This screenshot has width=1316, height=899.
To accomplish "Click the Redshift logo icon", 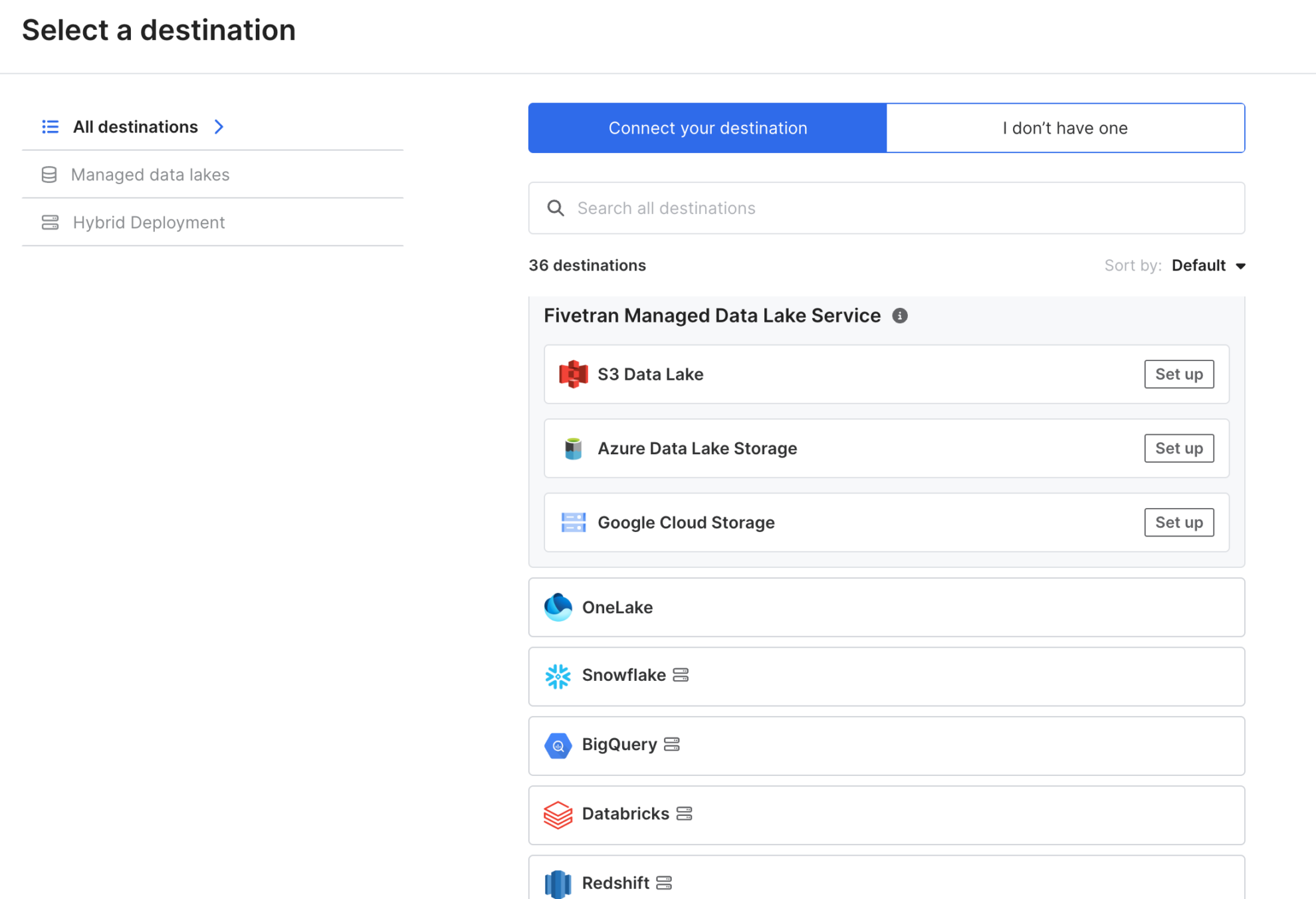I will pos(558,884).
